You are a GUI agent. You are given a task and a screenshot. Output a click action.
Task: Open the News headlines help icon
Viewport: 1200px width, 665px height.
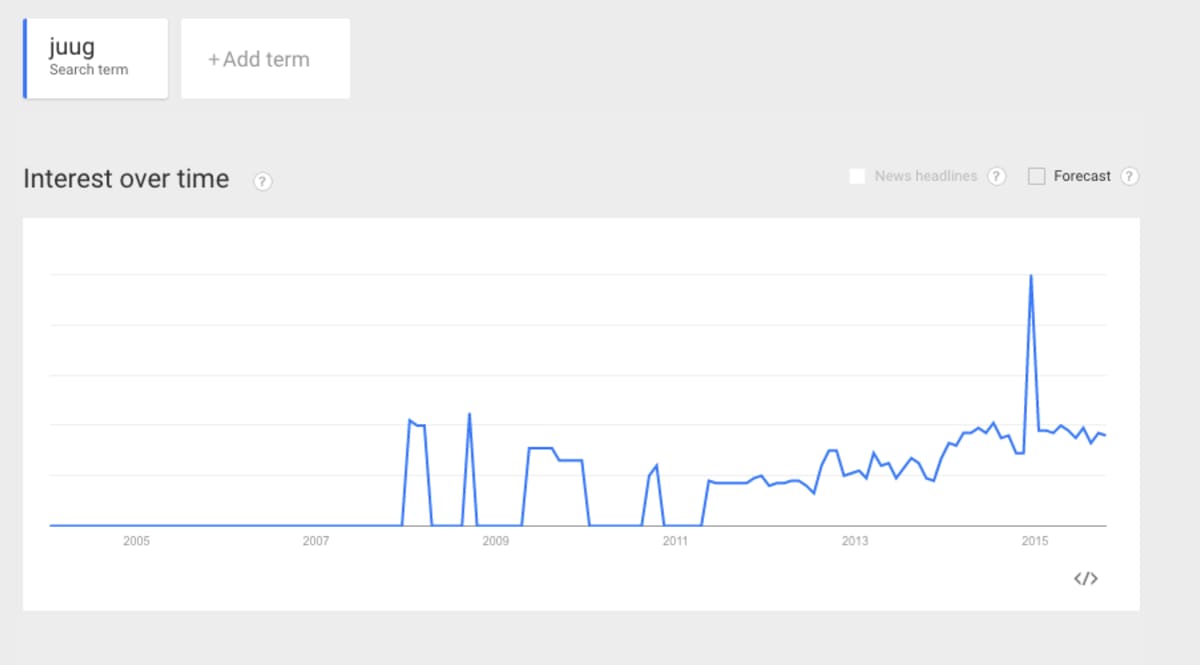pos(996,176)
